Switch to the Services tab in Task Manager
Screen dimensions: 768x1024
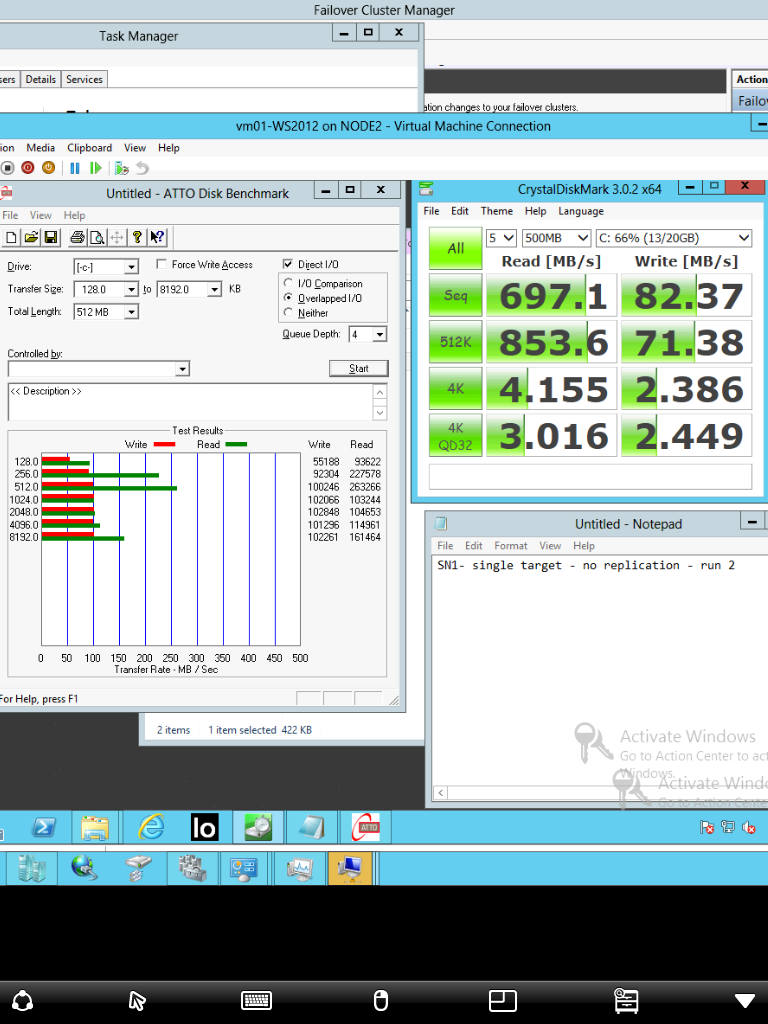tap(84, 79)
